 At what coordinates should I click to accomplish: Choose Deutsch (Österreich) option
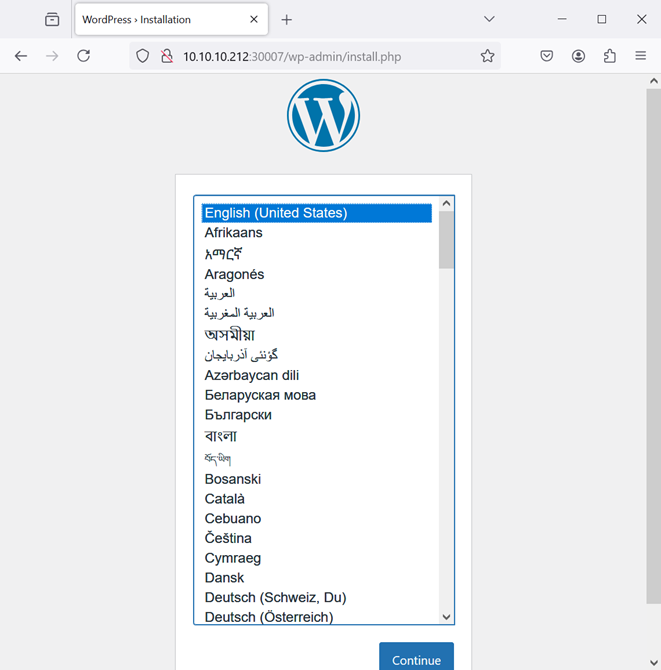317,617
